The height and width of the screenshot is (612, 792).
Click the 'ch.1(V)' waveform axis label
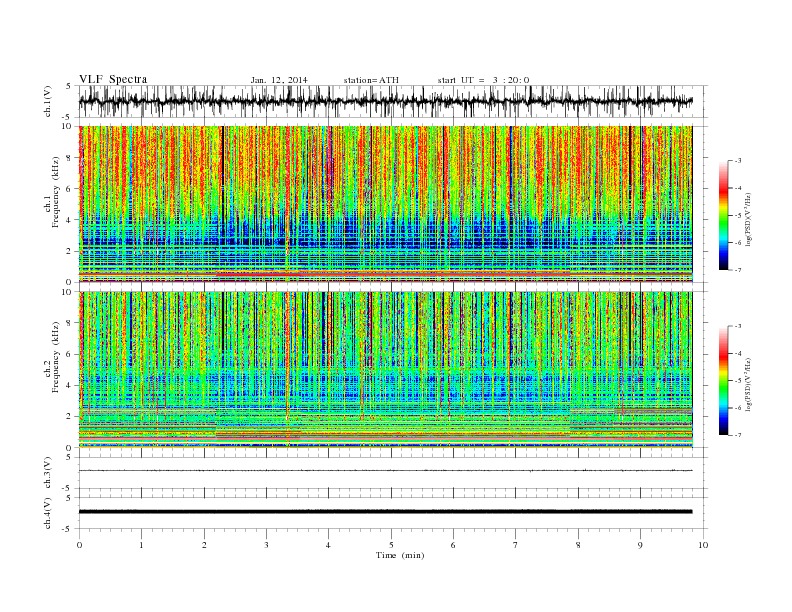(48, 101)
